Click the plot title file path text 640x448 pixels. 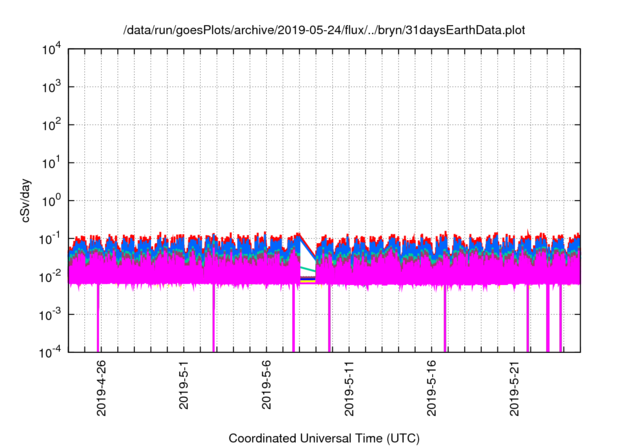coord(324,30)
